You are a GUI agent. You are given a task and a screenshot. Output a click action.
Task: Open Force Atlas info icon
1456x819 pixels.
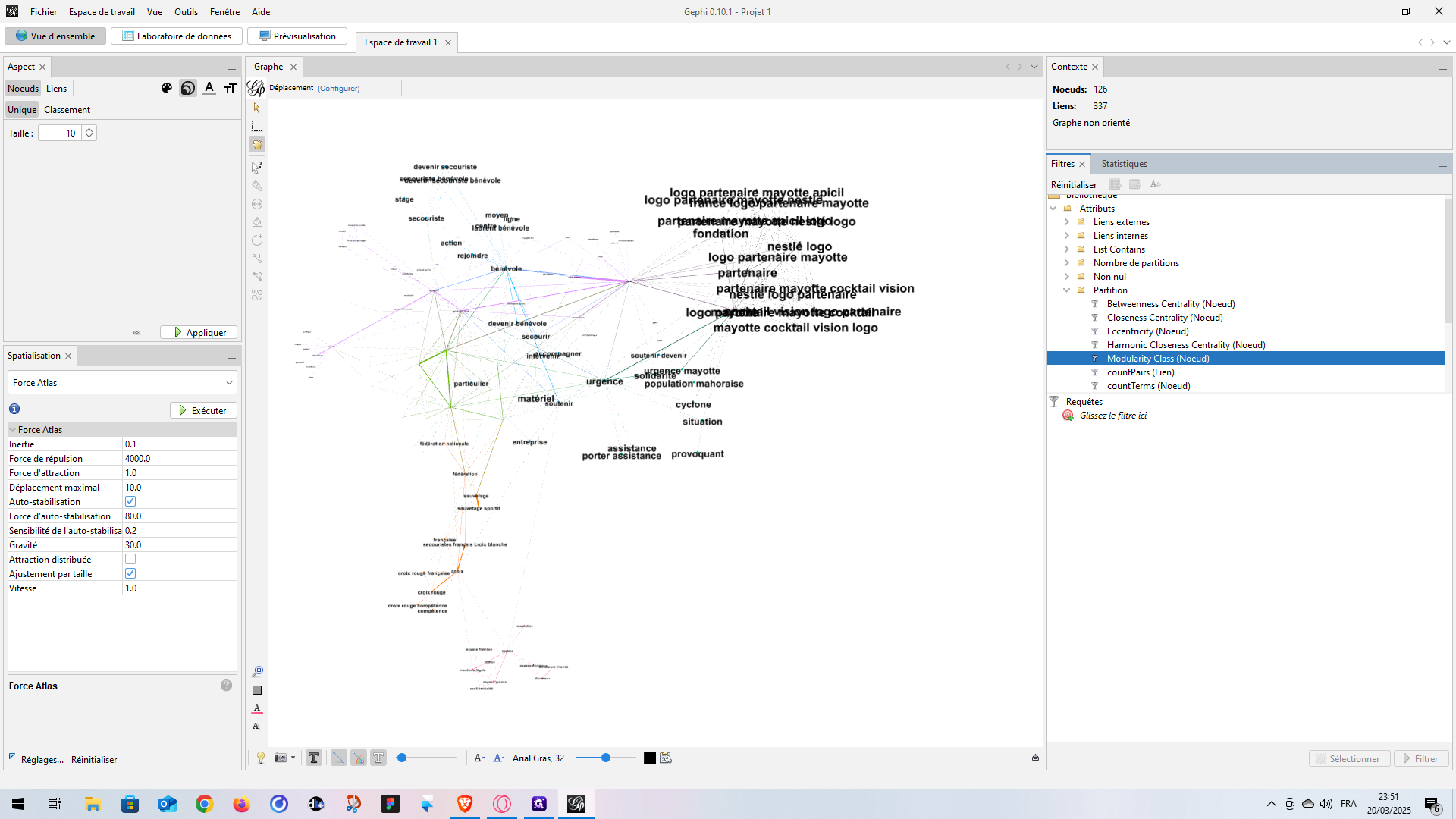click(14, 409)
